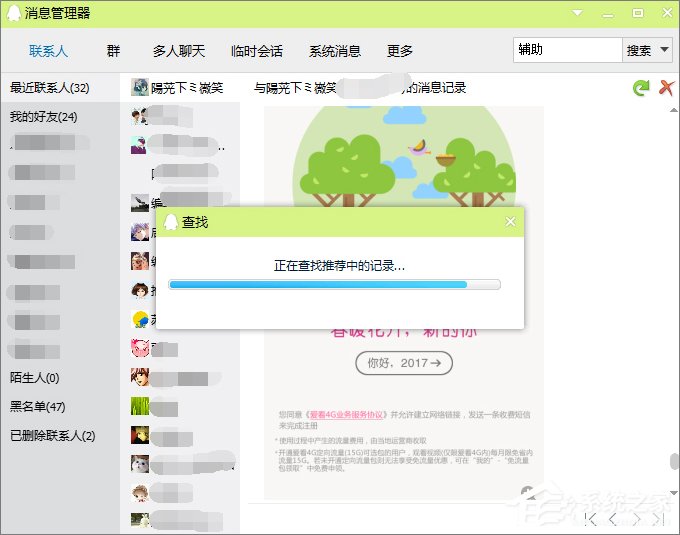
Task: Select the dark landscape avatar contact
Action: [140, 203]
